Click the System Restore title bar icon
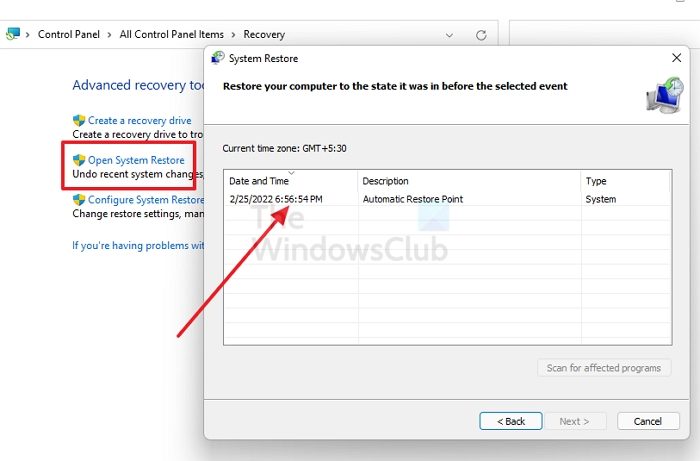This screenshot has width=700, height=461. click(217, 58)
